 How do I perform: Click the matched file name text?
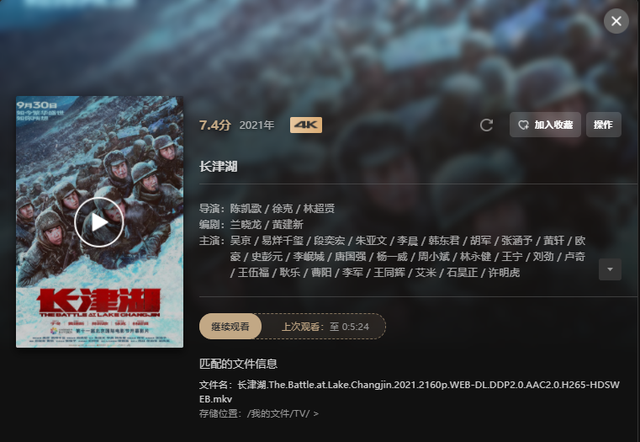[409, 392]
